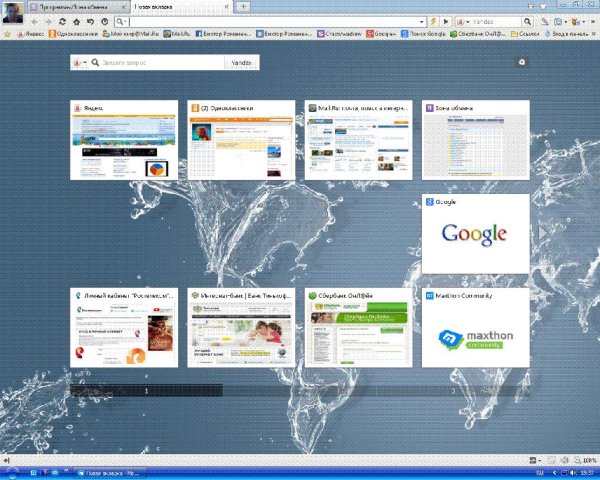Image resolution: width=600 pixels, height=480 pixels.
Task: Reload the page with the refresh icon
Action: click(x=62, y=22)
